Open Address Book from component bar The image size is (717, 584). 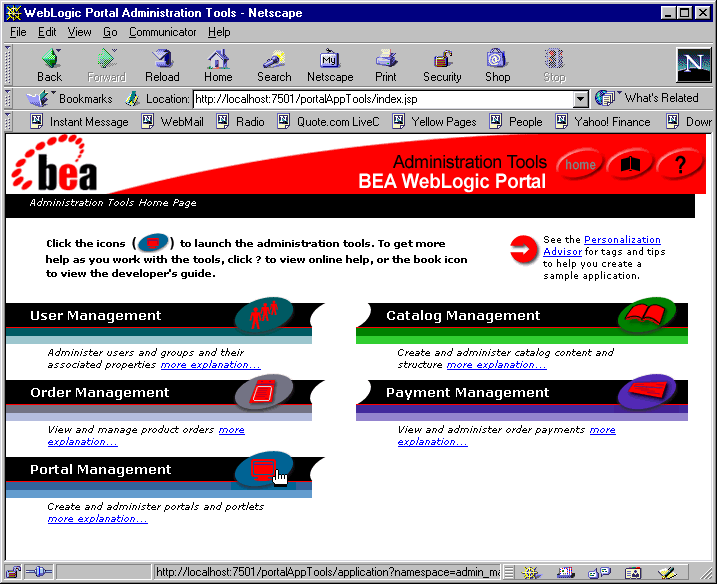point(633,572)
